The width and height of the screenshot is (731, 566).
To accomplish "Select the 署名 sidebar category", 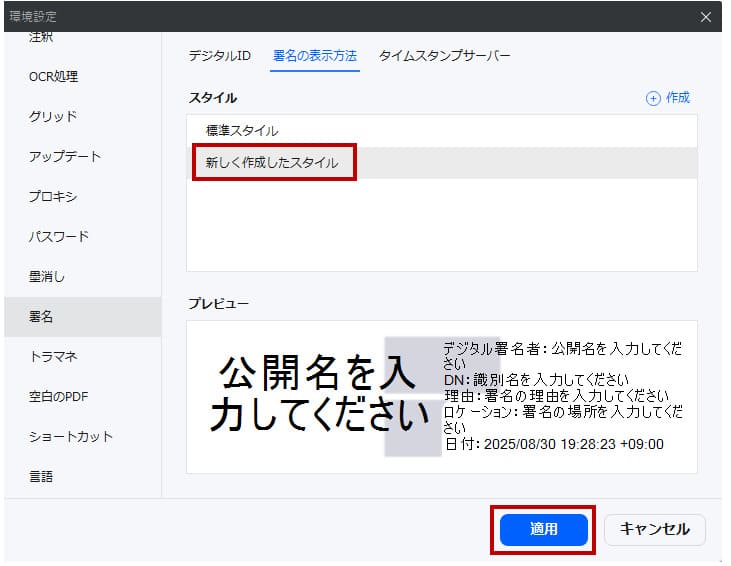I will (x=41, y=317).
